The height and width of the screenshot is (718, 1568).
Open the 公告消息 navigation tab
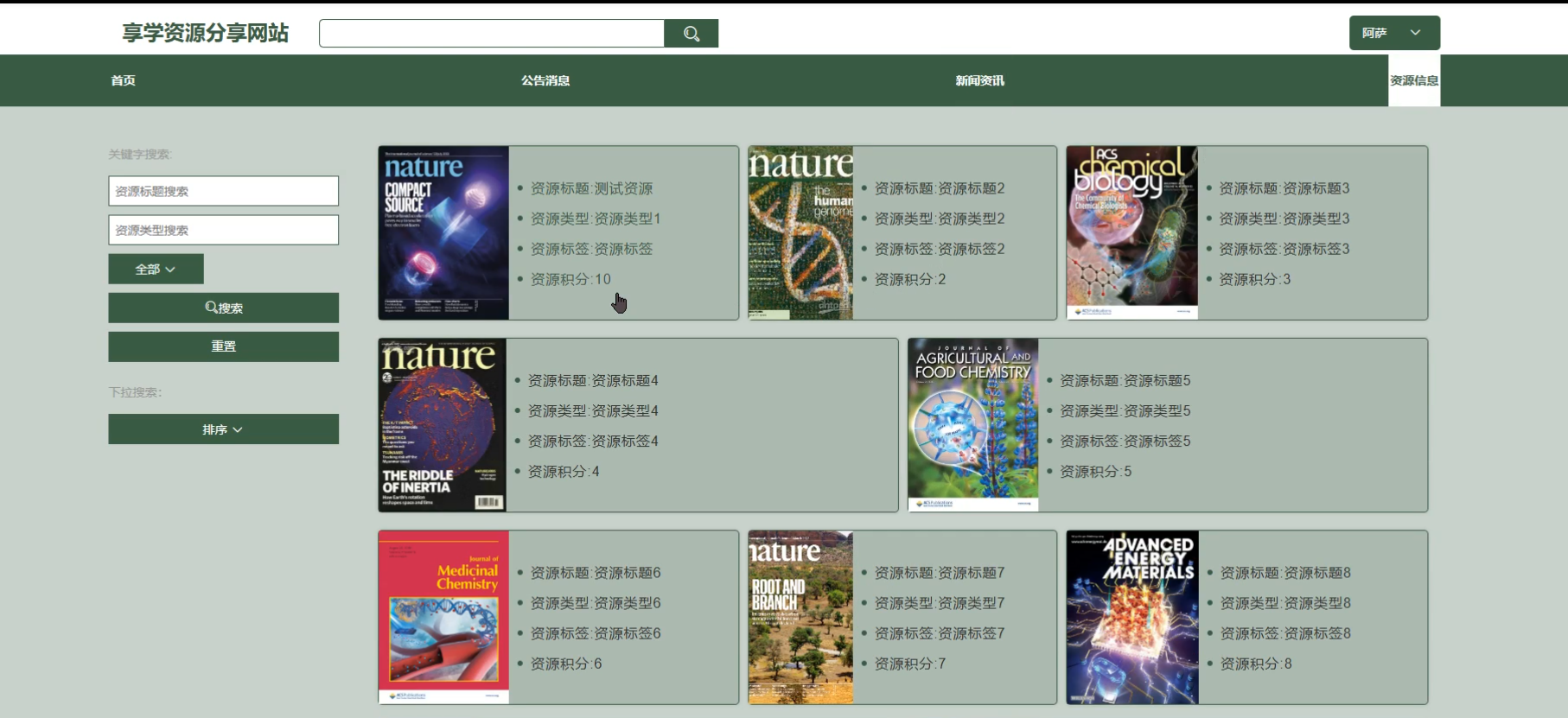point(545,80)
